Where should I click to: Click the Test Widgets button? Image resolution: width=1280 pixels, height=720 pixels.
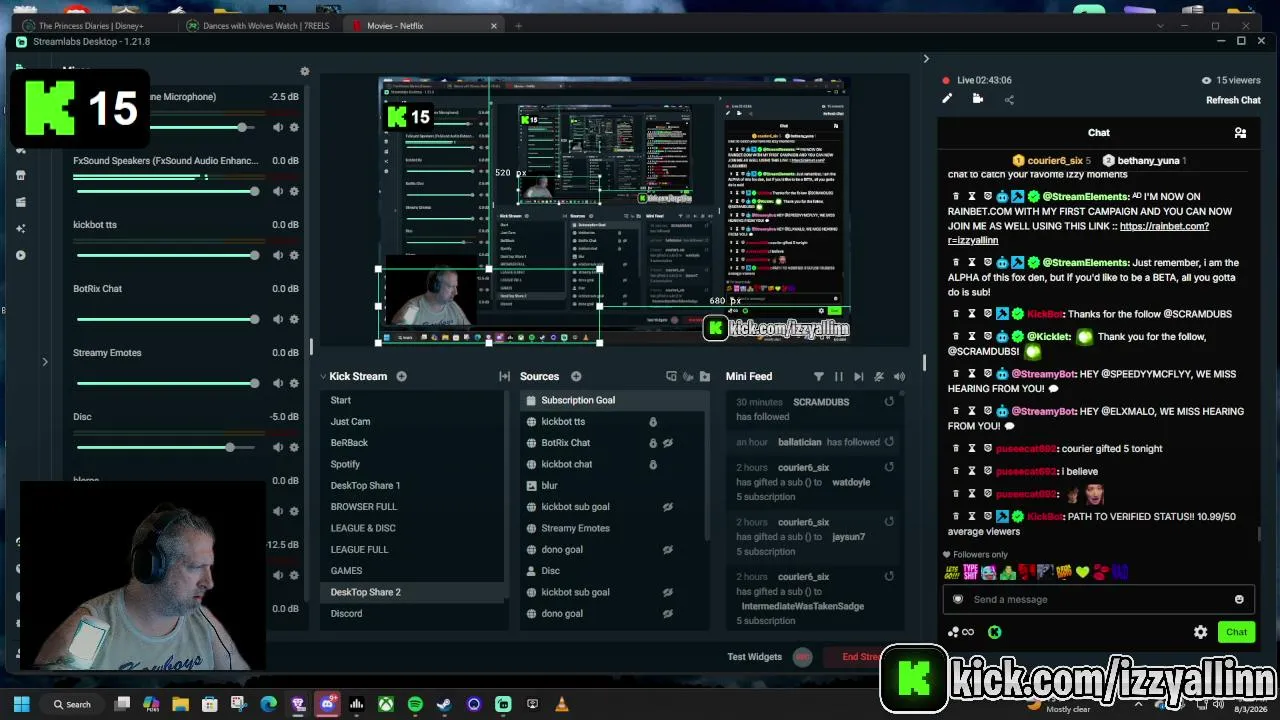[x=754, y=657]
